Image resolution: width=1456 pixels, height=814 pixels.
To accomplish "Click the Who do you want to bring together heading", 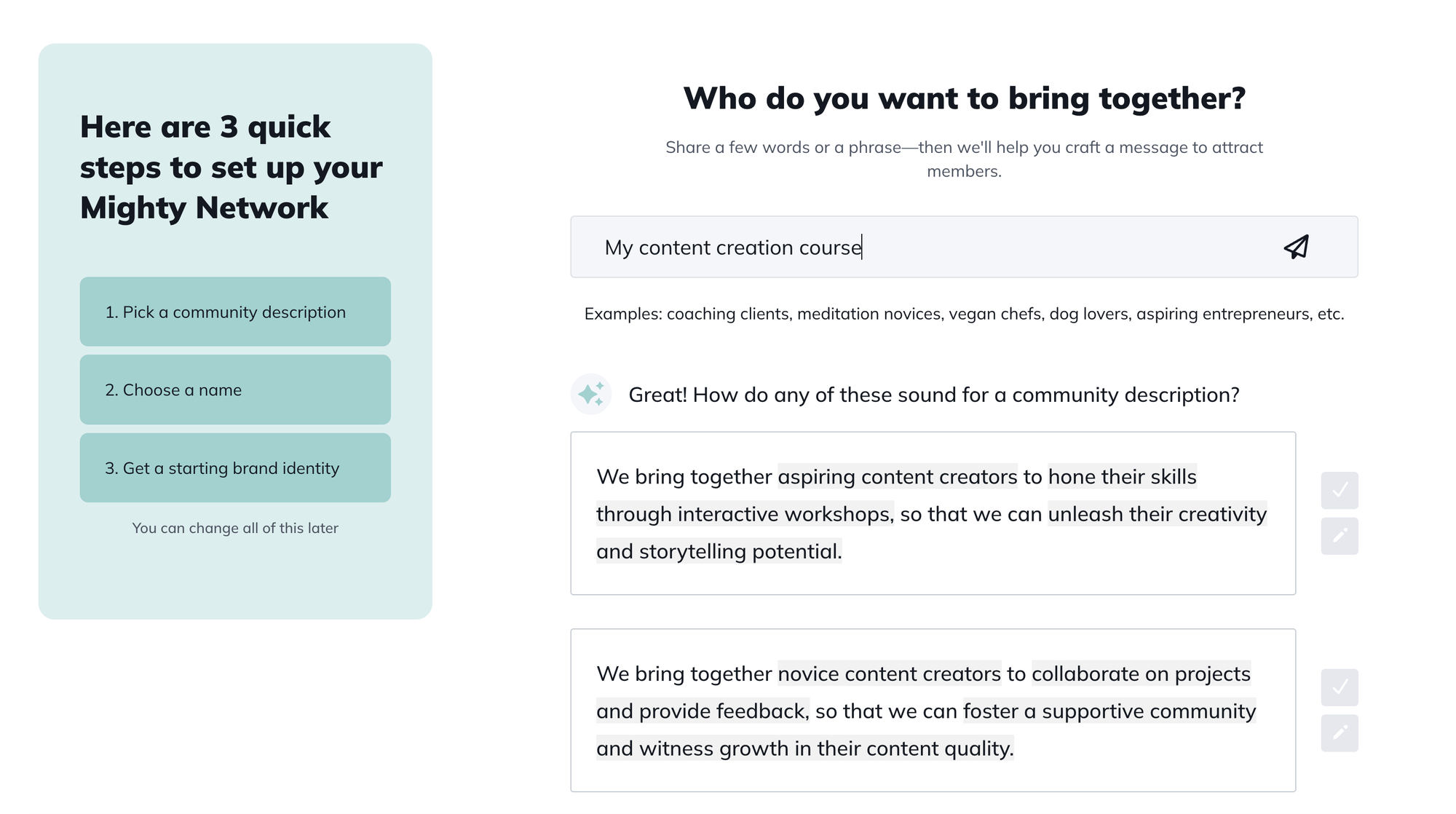I will click(x=964, y=98).
